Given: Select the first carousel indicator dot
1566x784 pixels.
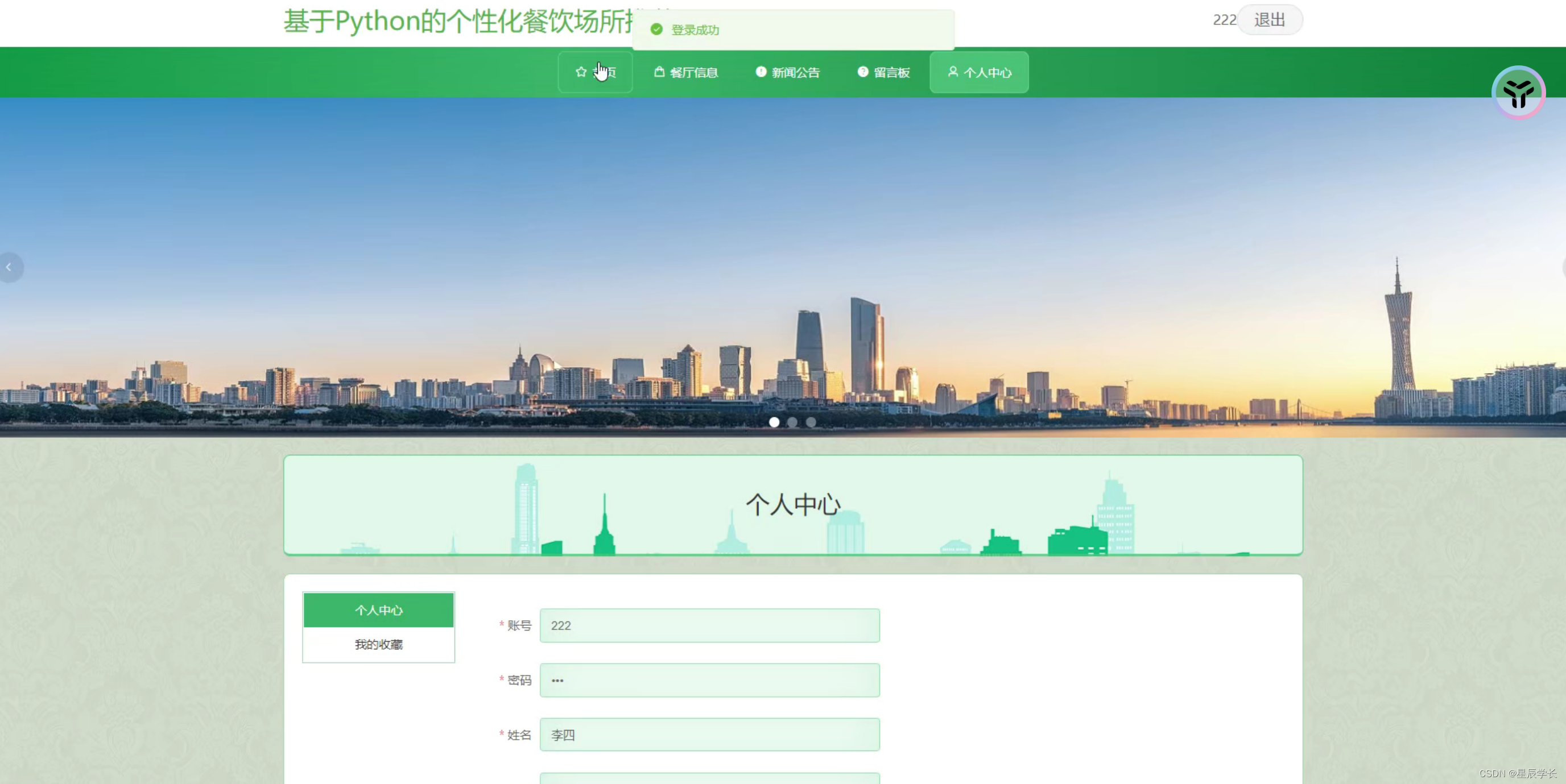Looking at the screenshot, I should coord(774,422).
